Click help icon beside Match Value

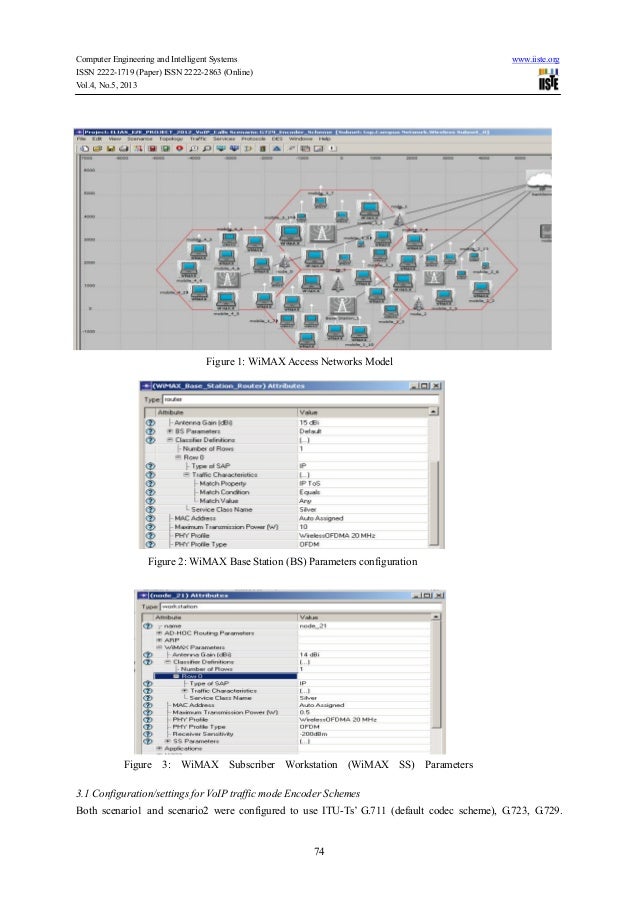point(150,501)
